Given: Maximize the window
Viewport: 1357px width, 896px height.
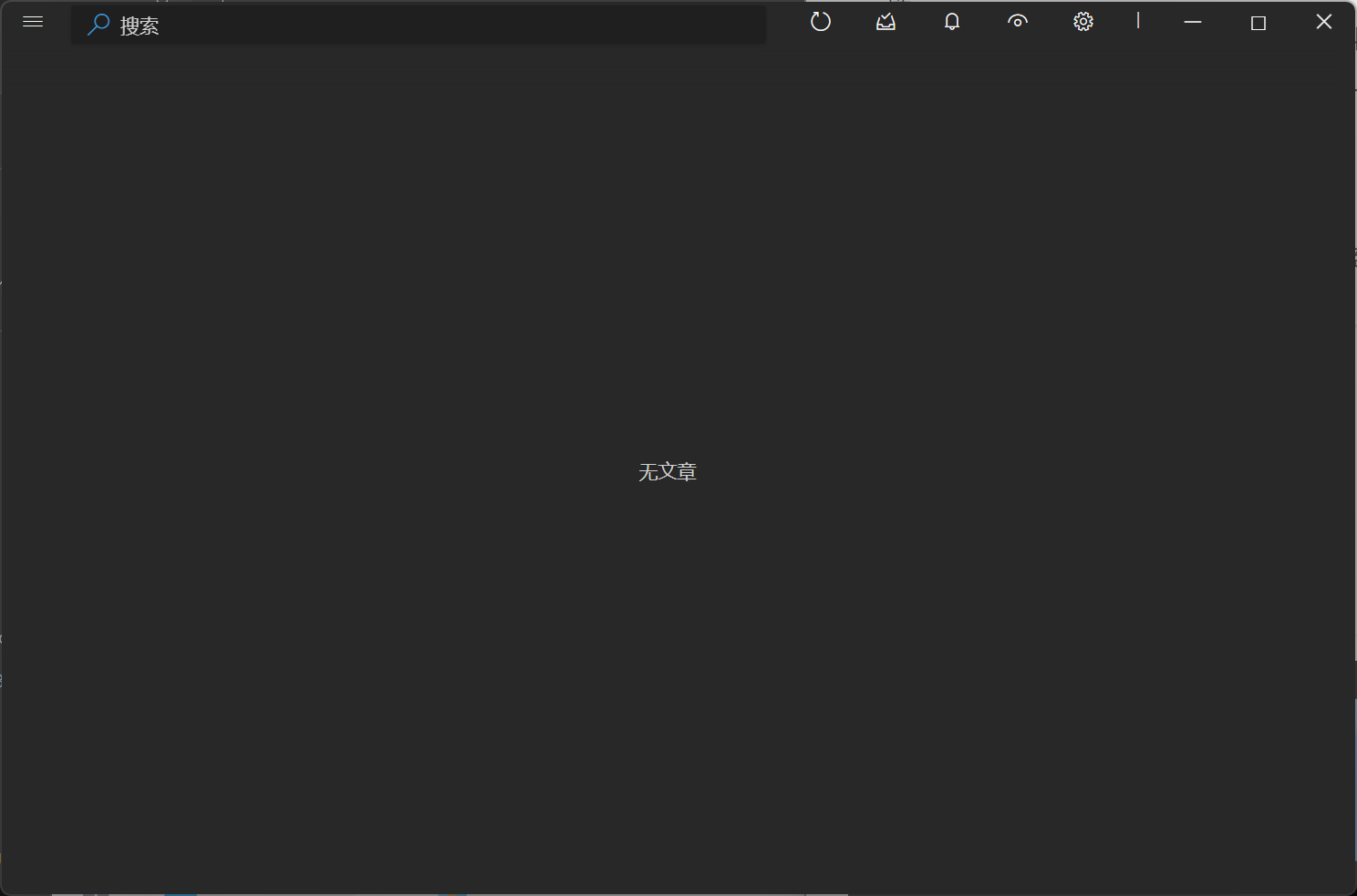Looking at the screenshot, I should pos(1259,23).
